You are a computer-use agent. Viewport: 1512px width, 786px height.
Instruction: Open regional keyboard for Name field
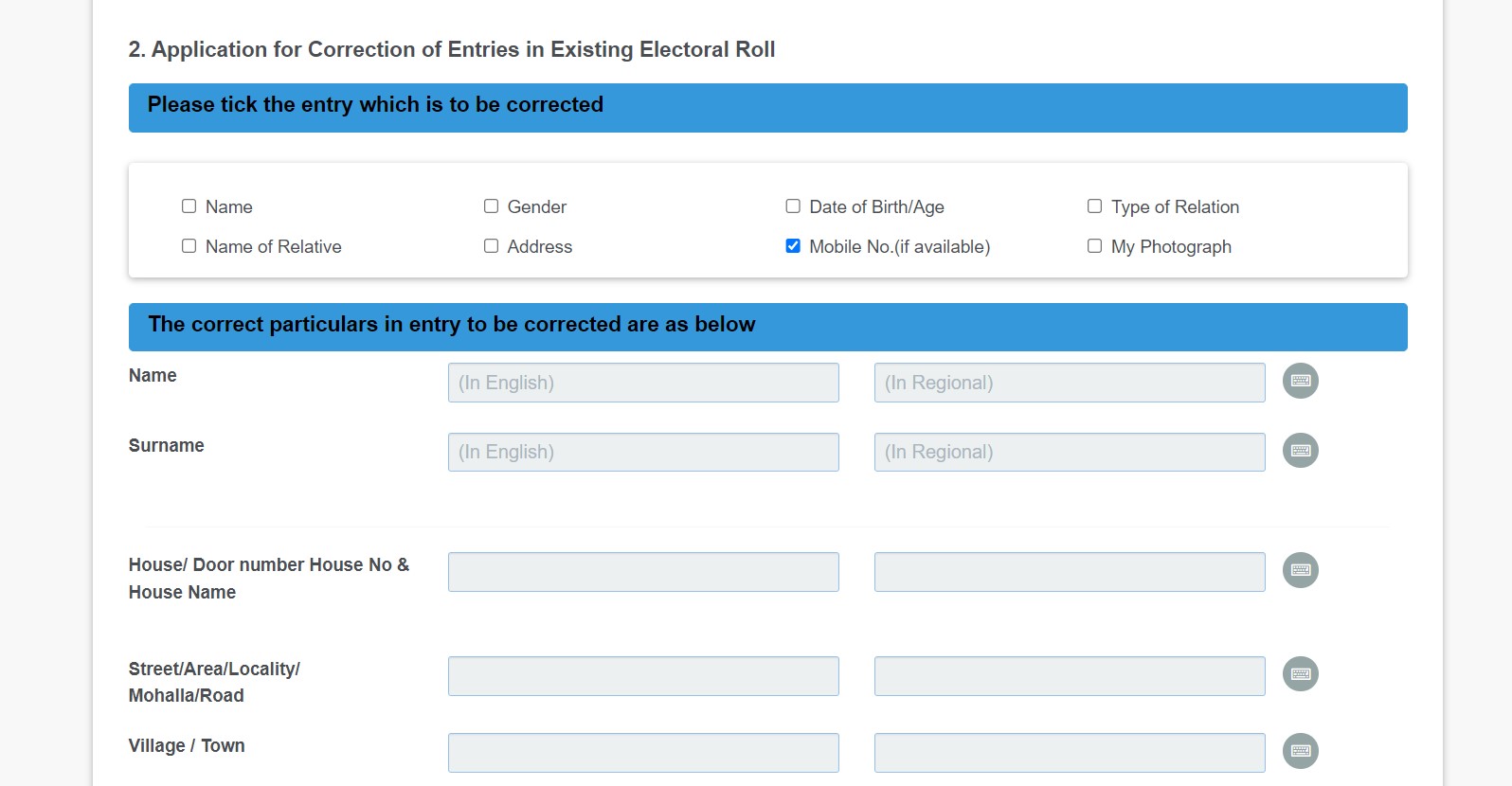point(1300,381)
